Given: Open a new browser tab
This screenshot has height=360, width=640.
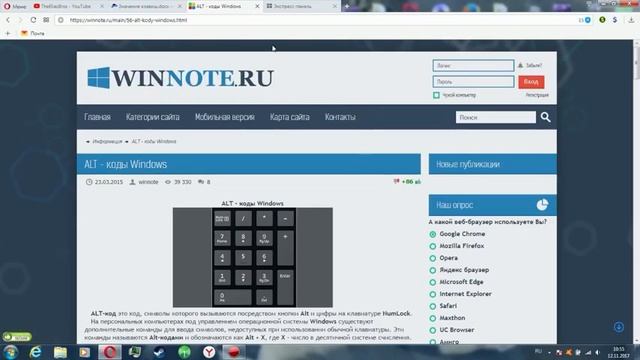Looking at the screenshot, I should coord(347,6).
